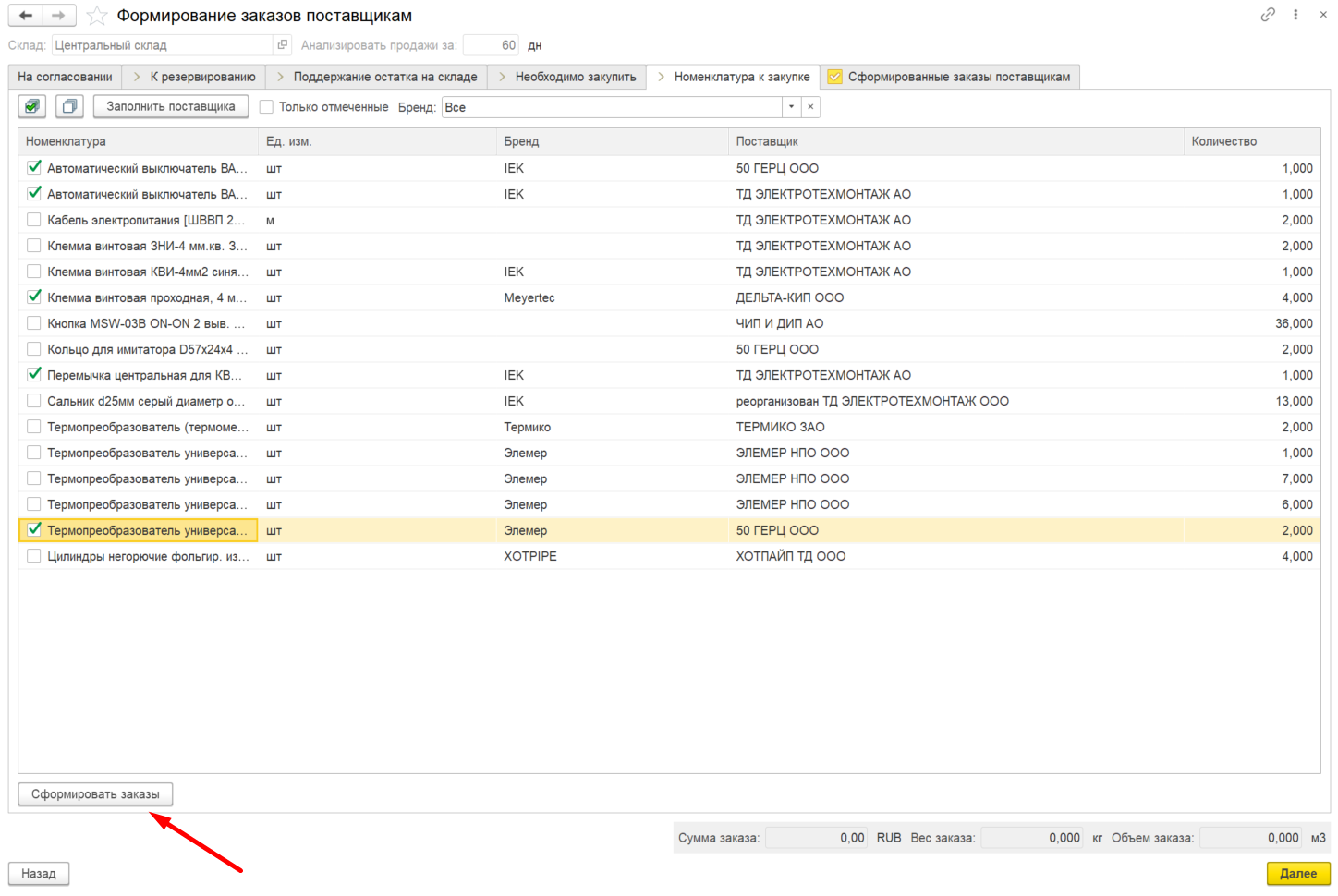Screen dimensions: 1338x896
Task: Clear the Бренд filter with x button
Action: click(810, 107)
